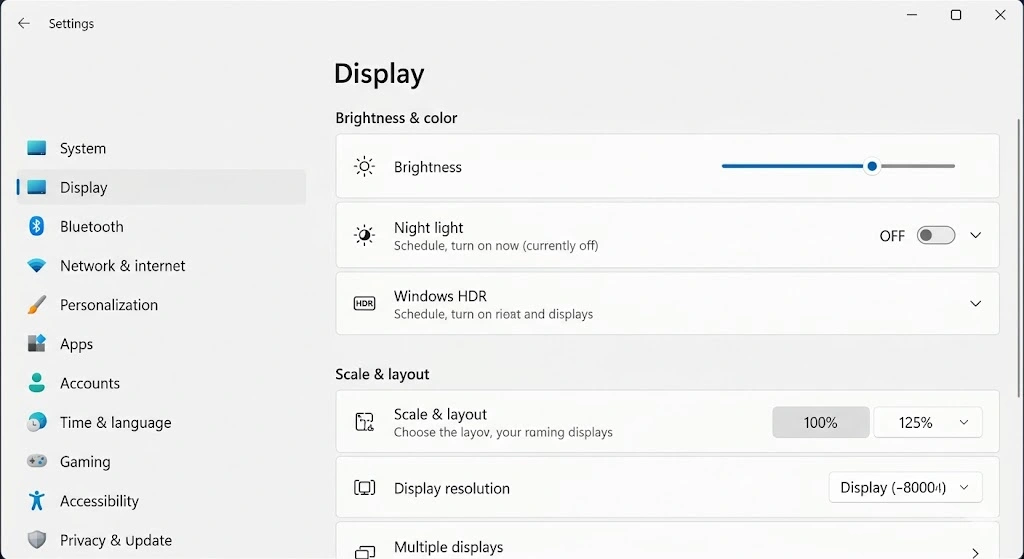
Task: Open the Display resolution dropdown
Action: (905, 488)
